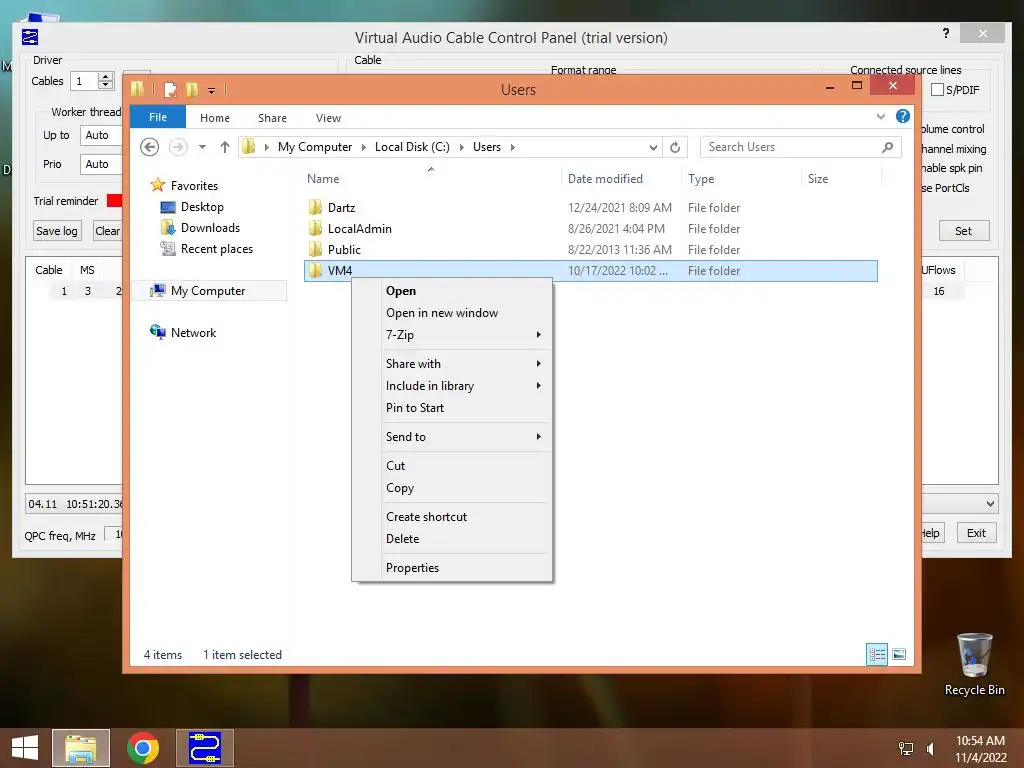The image size is (1024, 768).
Task: Click the Virtual Audio Cable title icon
Action: (29, 37)
